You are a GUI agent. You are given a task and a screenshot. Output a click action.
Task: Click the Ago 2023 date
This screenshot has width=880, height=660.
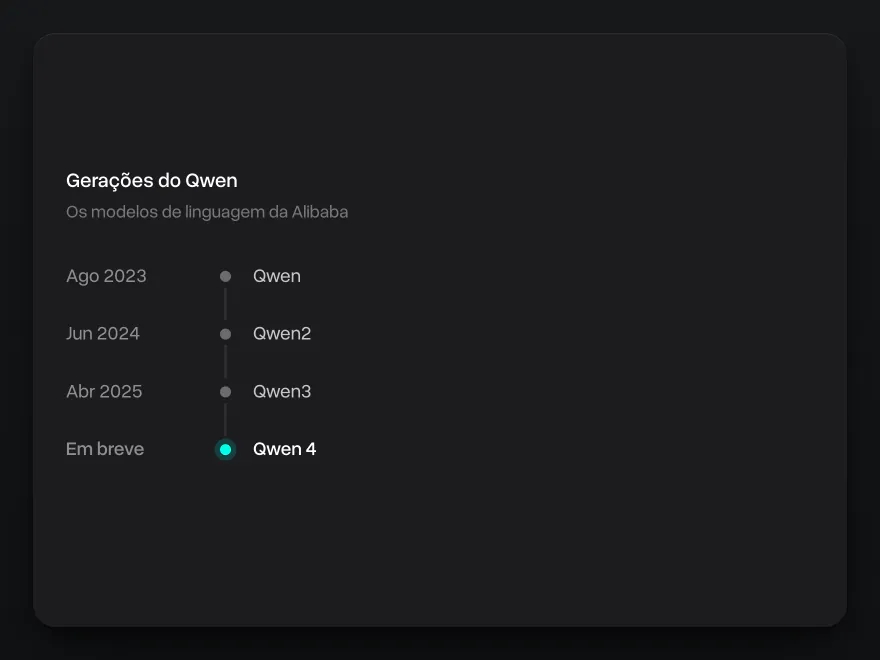pos(106,276)
